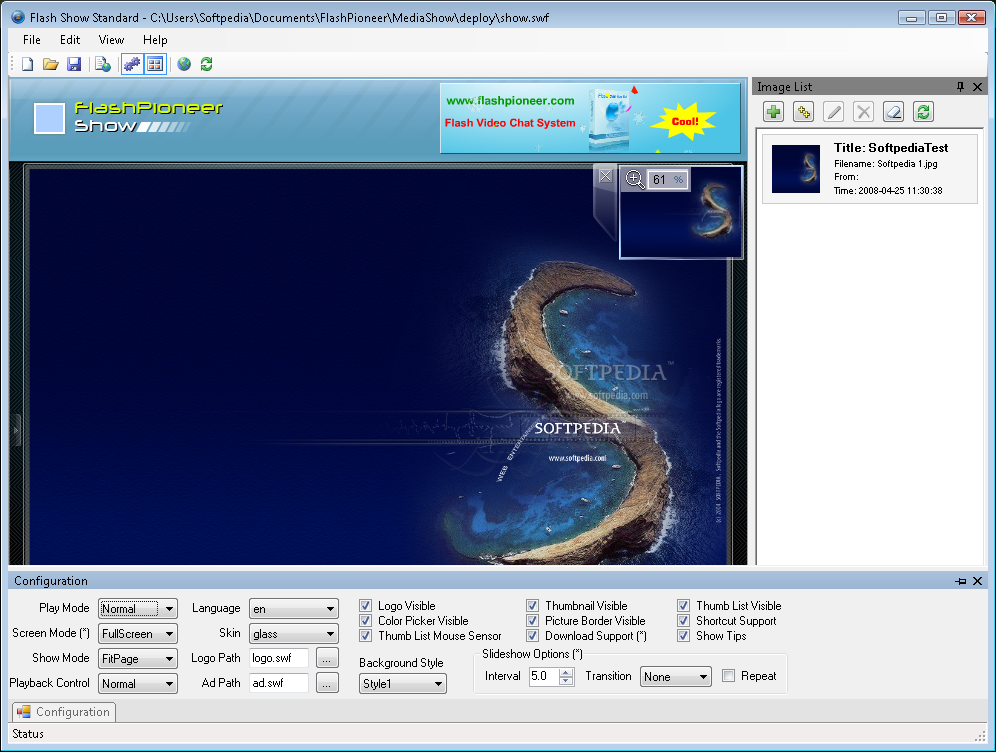This screenshot has height=752, width=996.
Task: Create a new project with the blank page icon
Action: [x=27, y=64]
